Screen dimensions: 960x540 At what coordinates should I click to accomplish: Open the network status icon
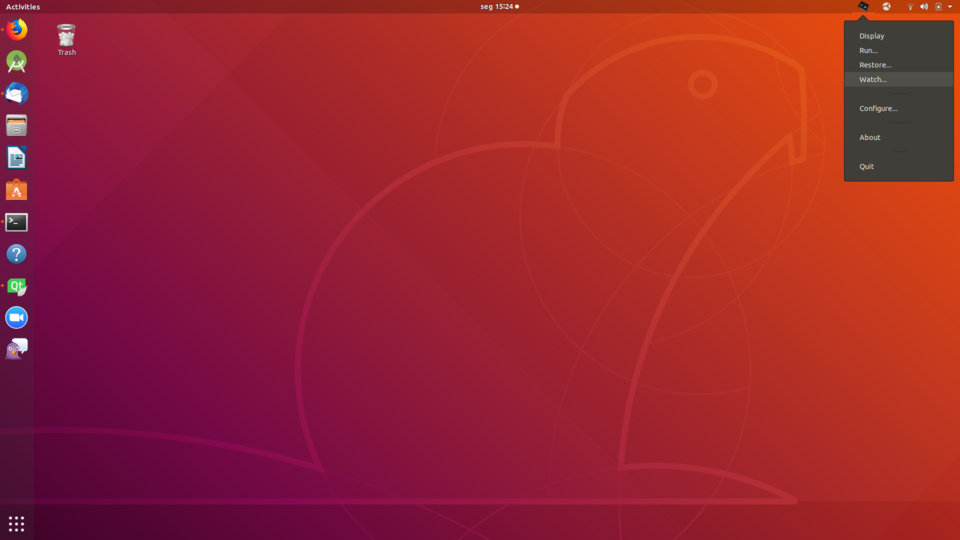tap(910, 7)
